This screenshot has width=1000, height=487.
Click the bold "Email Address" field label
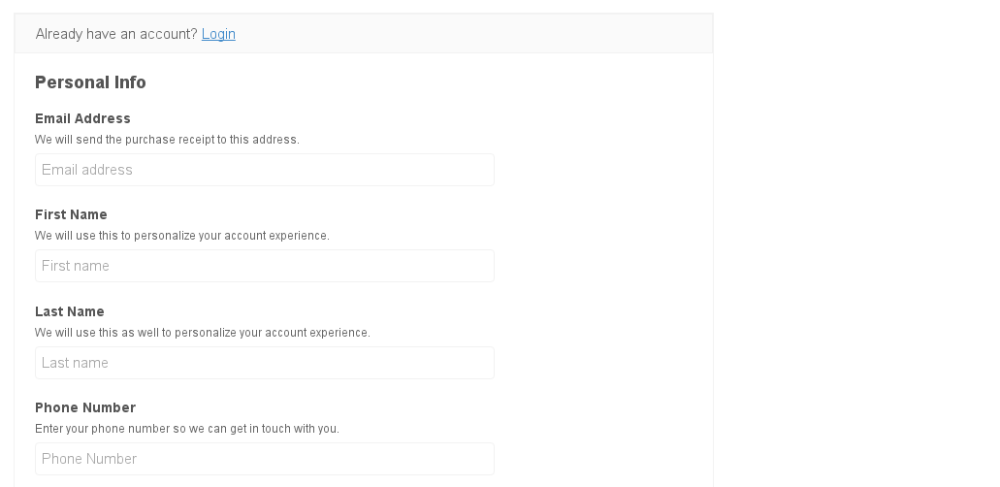click(83, 119)
